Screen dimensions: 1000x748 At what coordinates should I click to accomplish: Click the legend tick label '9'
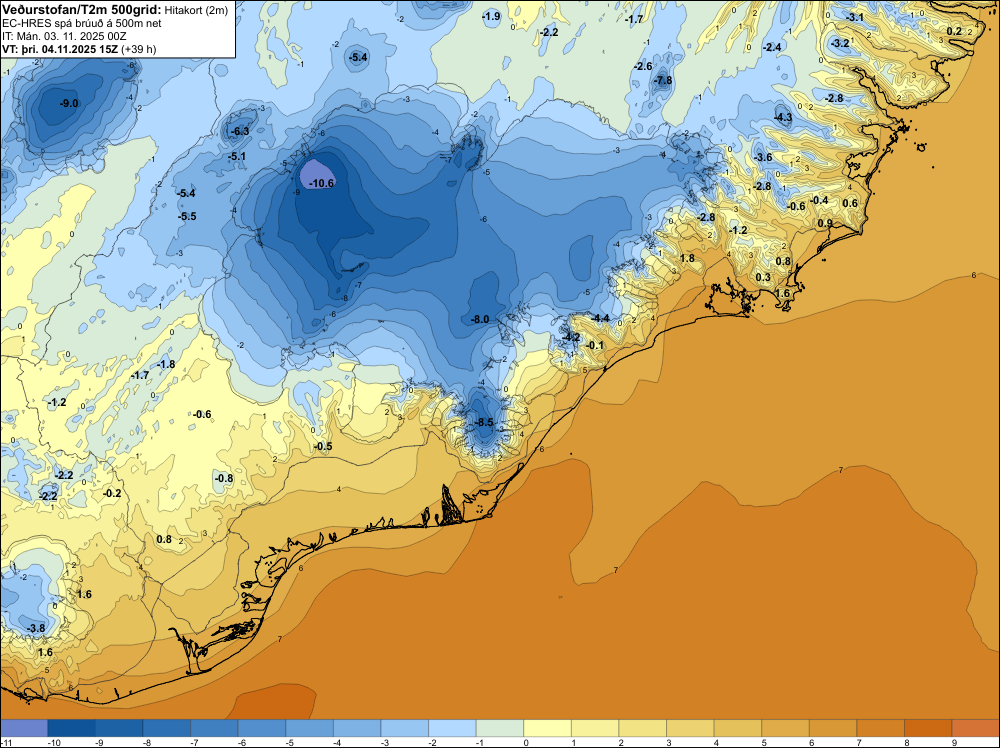[954, 742]
